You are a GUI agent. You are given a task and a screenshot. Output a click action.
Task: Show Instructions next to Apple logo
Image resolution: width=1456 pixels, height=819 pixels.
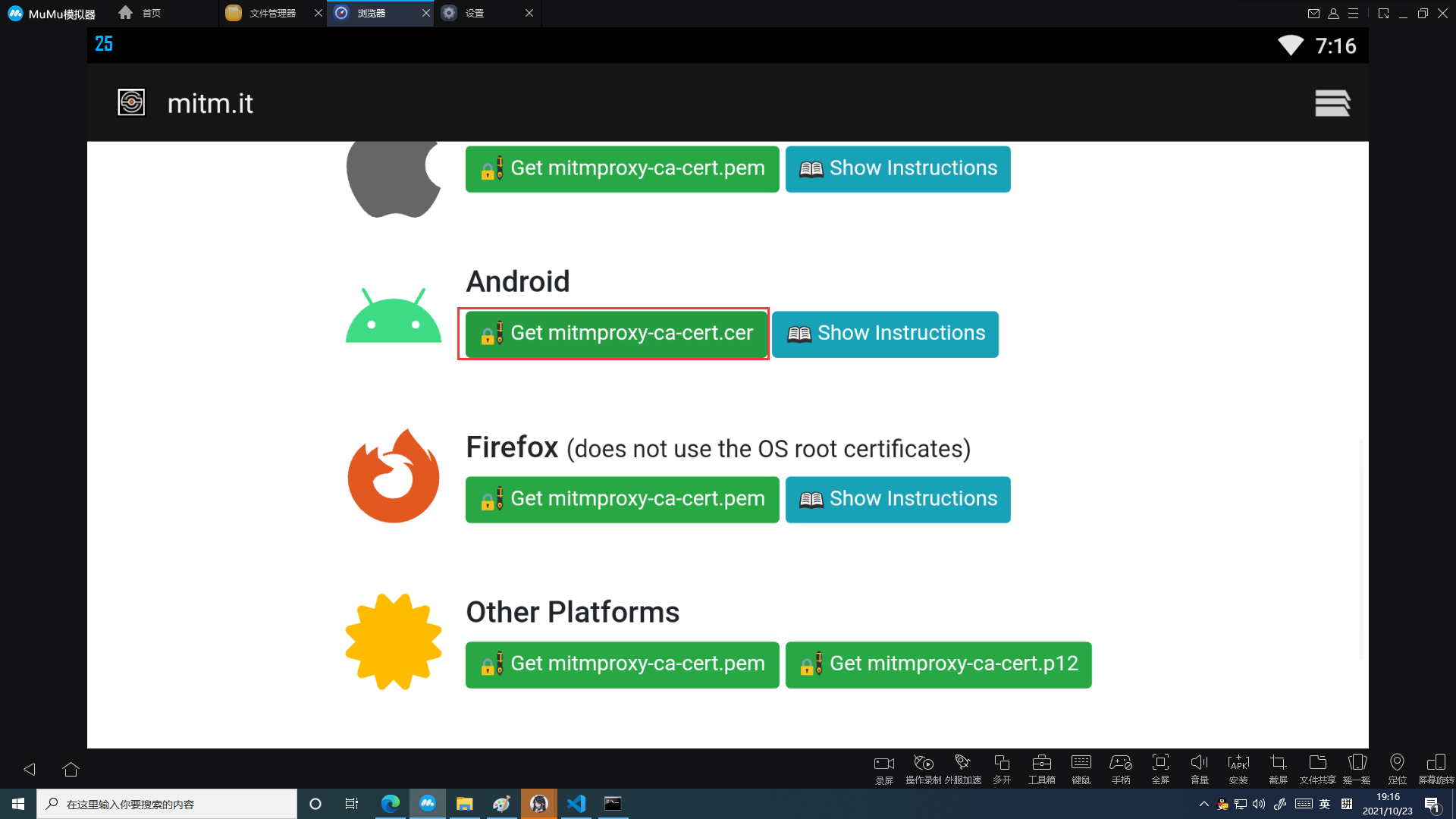click(x=898, y=169)
